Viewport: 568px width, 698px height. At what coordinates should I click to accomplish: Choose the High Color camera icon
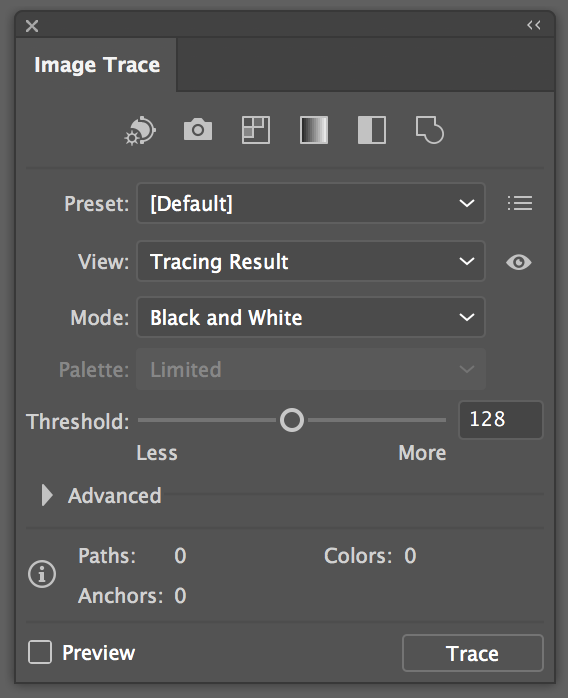coord(198,130)
